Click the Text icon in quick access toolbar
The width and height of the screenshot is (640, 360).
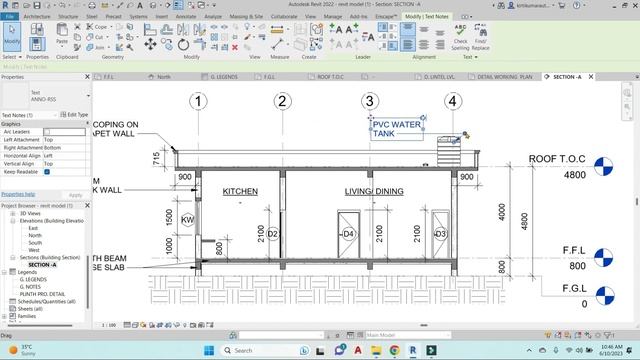[140, 5]
